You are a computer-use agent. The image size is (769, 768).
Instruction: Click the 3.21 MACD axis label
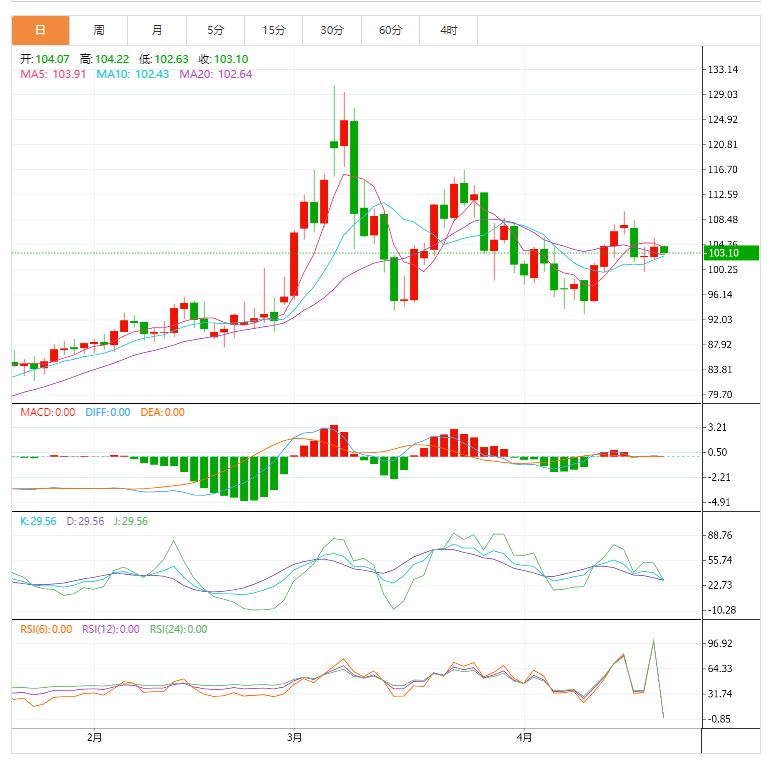tap(718, 427)
